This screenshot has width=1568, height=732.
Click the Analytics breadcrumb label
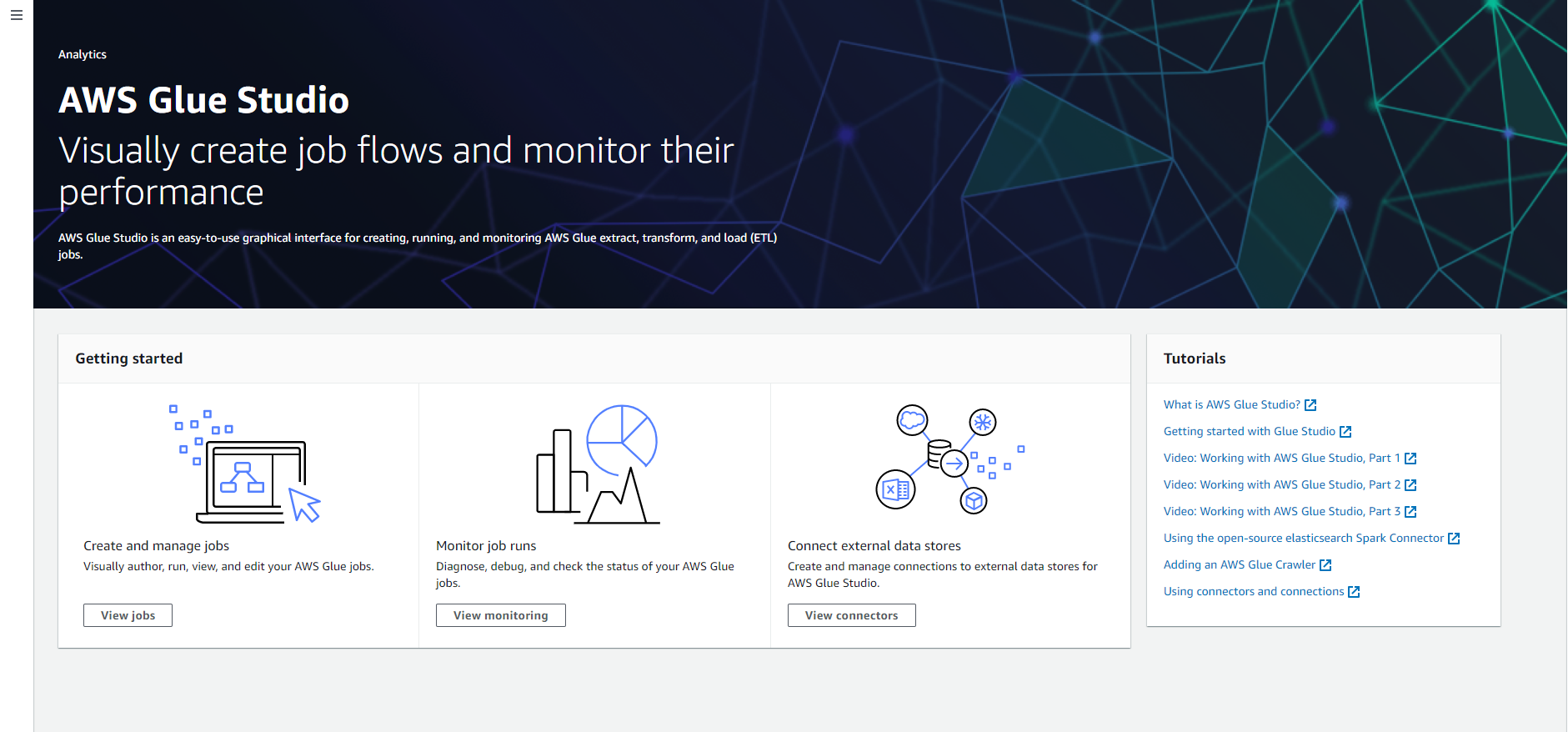[x=83, y=54]
